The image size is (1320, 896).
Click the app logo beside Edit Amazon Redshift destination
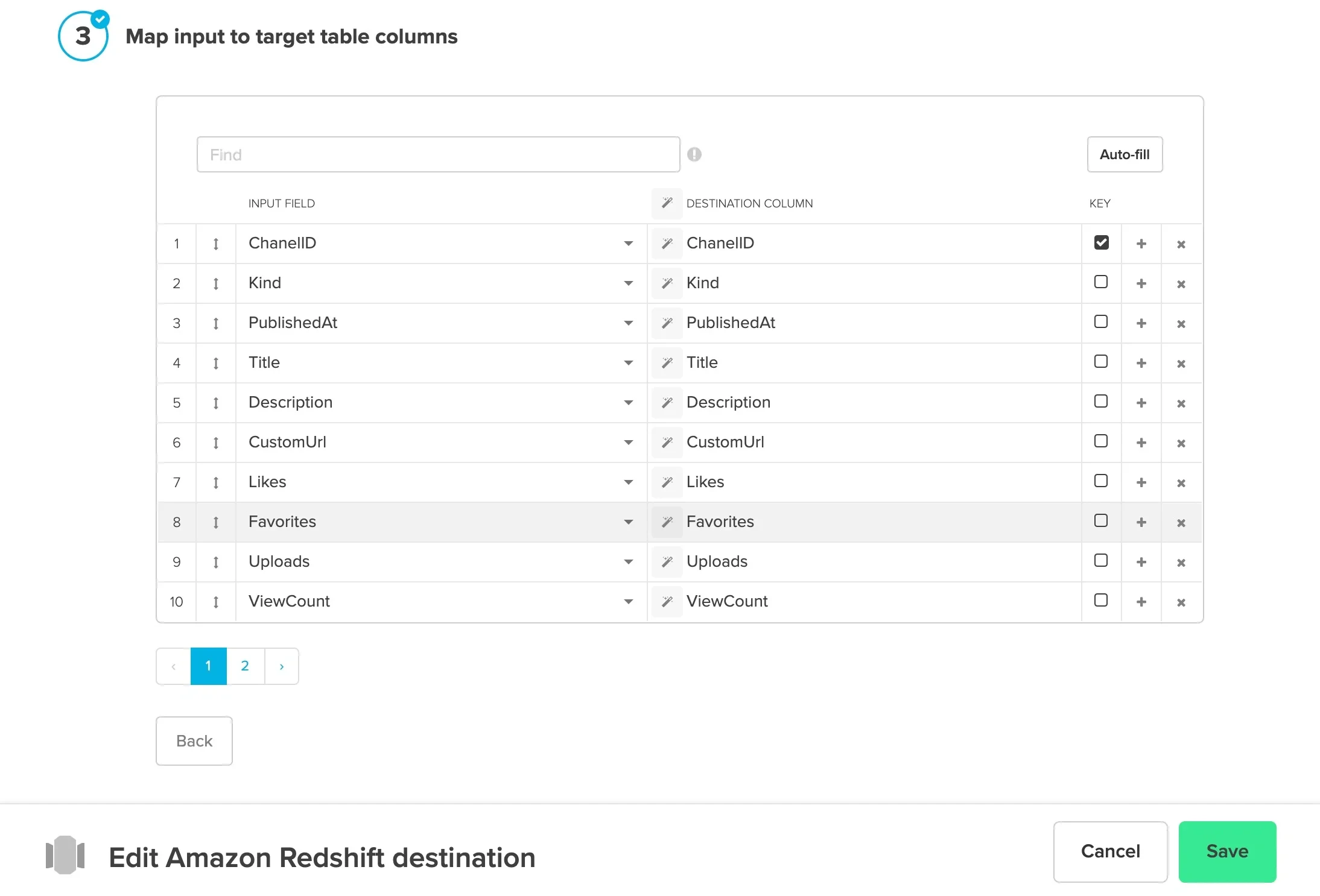click(x=65, y=856)
